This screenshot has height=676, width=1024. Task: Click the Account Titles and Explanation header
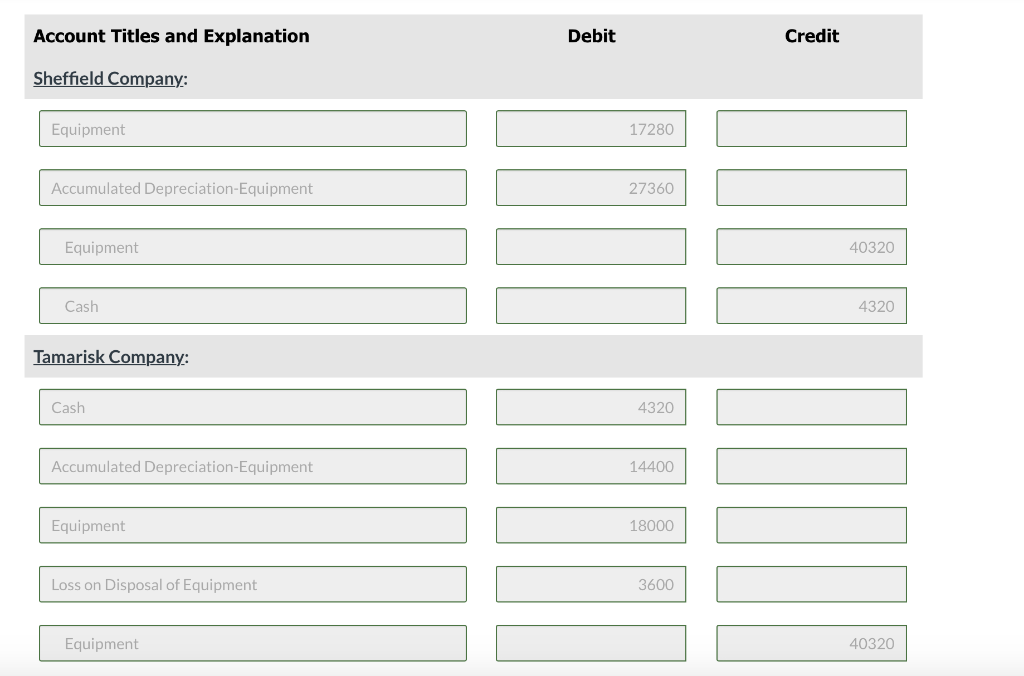pyautogui.click(x=171, y=36)
